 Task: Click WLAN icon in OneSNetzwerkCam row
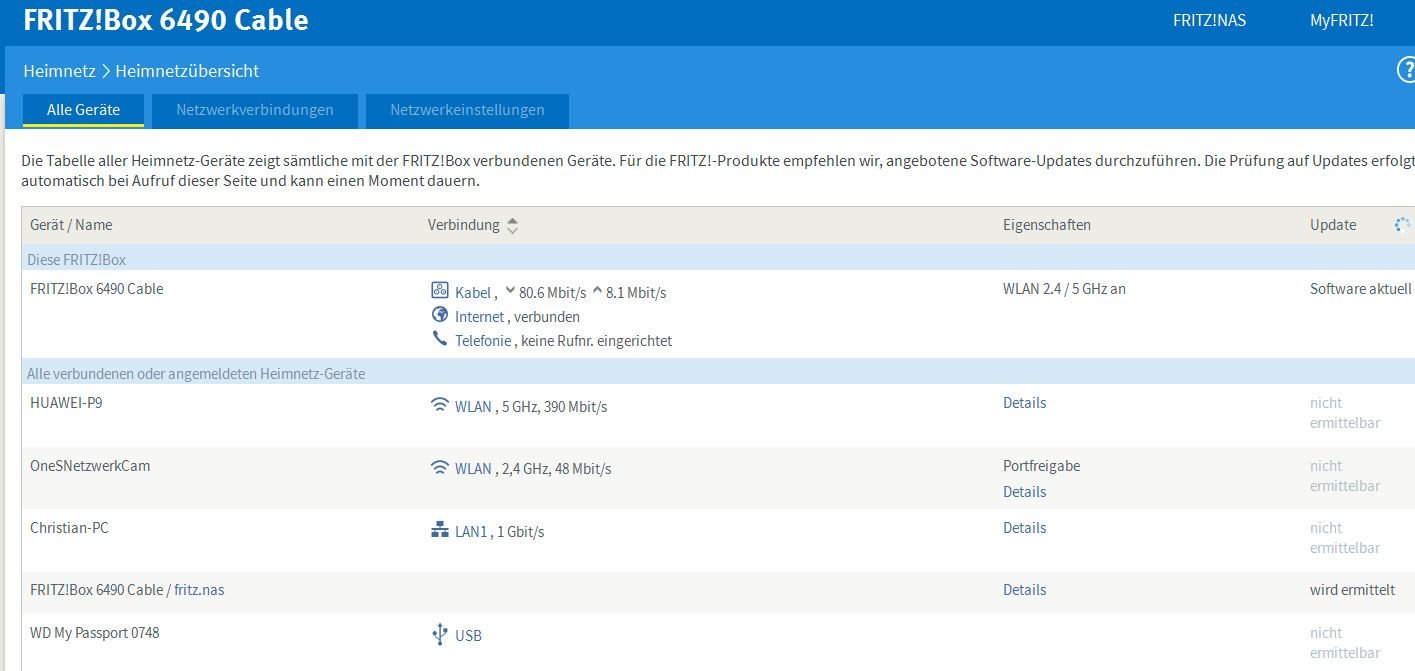(x=440, y=467)
